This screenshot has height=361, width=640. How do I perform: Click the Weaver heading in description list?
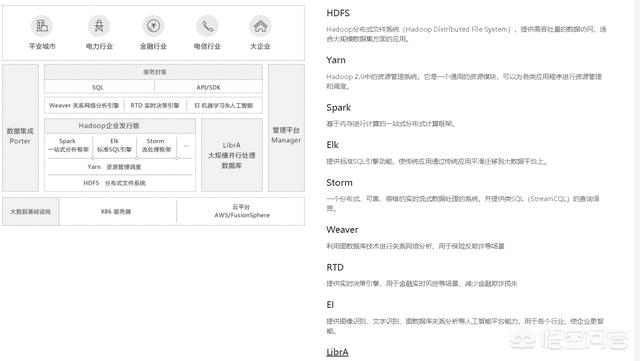[342, 230]
